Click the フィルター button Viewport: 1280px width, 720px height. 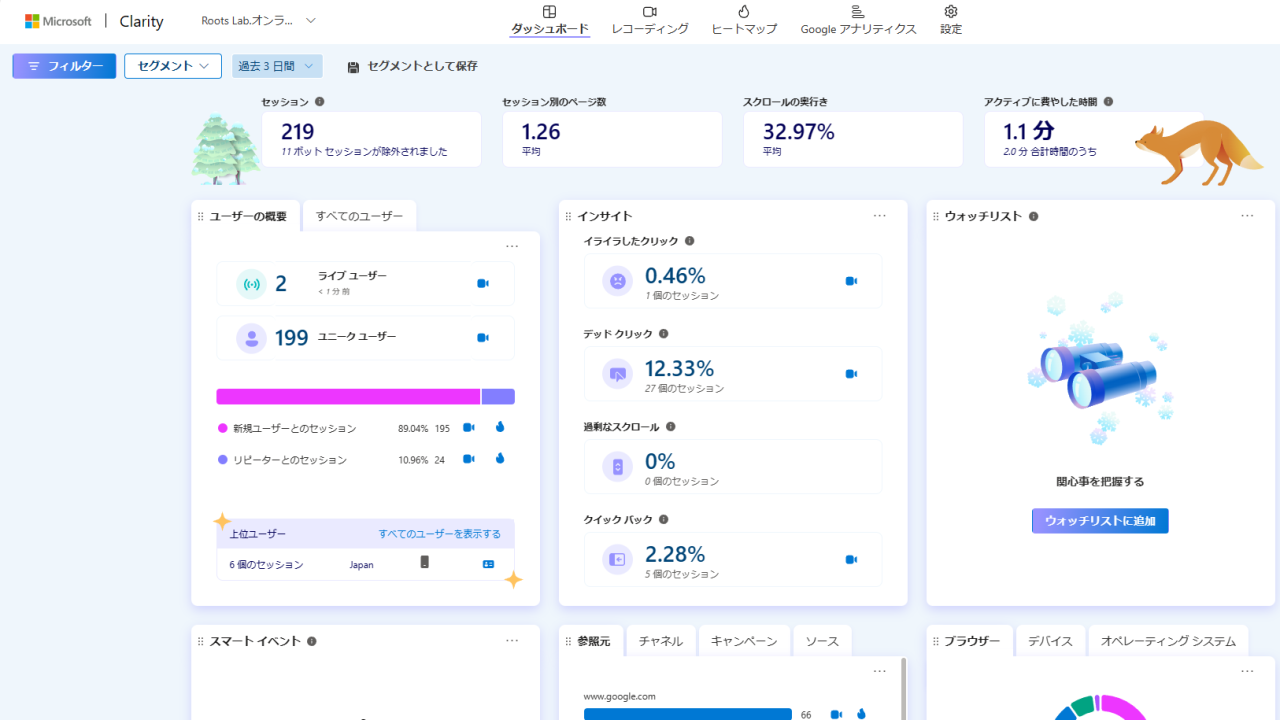tap(64, 66)
